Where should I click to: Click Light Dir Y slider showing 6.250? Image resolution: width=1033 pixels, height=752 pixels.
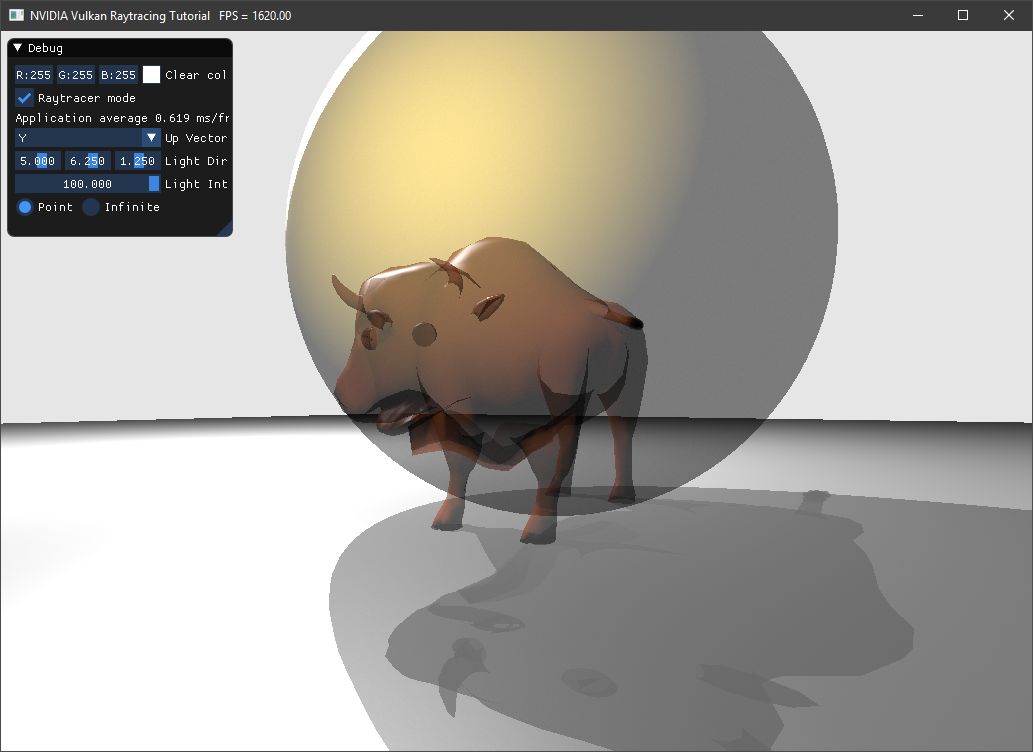pyautogui.click(x=87, y=161)
